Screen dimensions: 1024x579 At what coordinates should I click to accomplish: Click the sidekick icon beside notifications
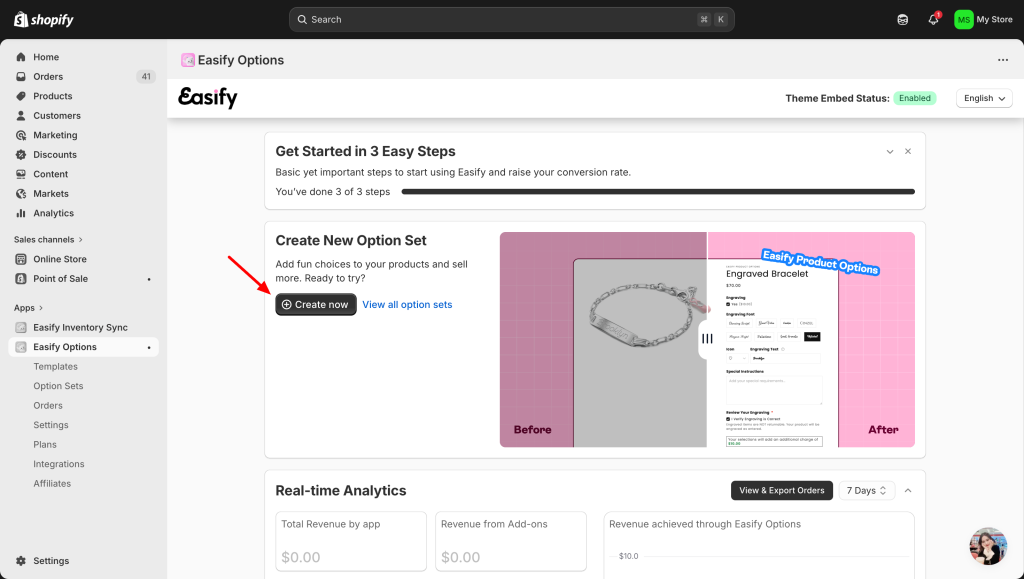coord(903,19)
